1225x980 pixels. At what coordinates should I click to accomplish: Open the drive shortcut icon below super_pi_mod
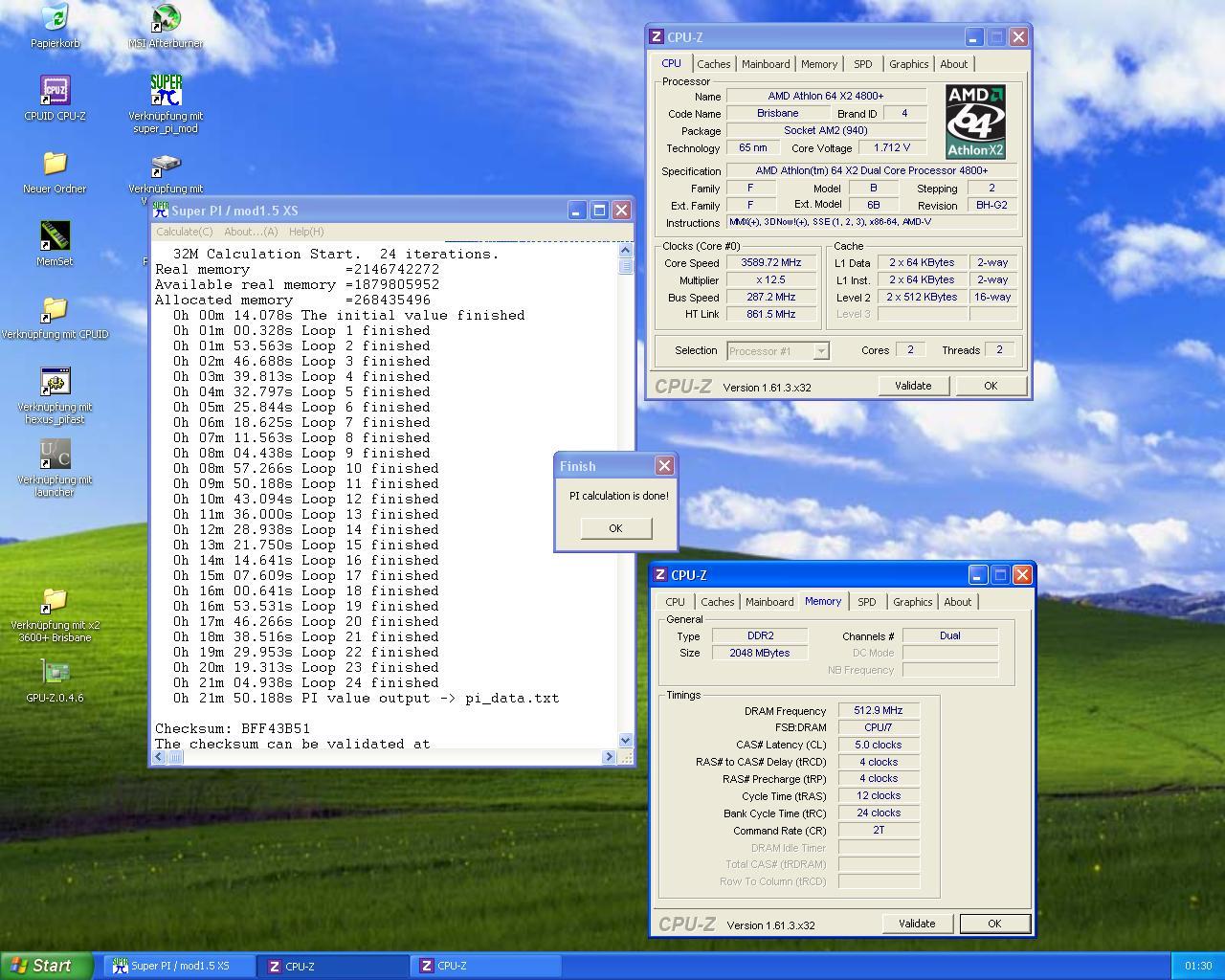click(166, 167)
